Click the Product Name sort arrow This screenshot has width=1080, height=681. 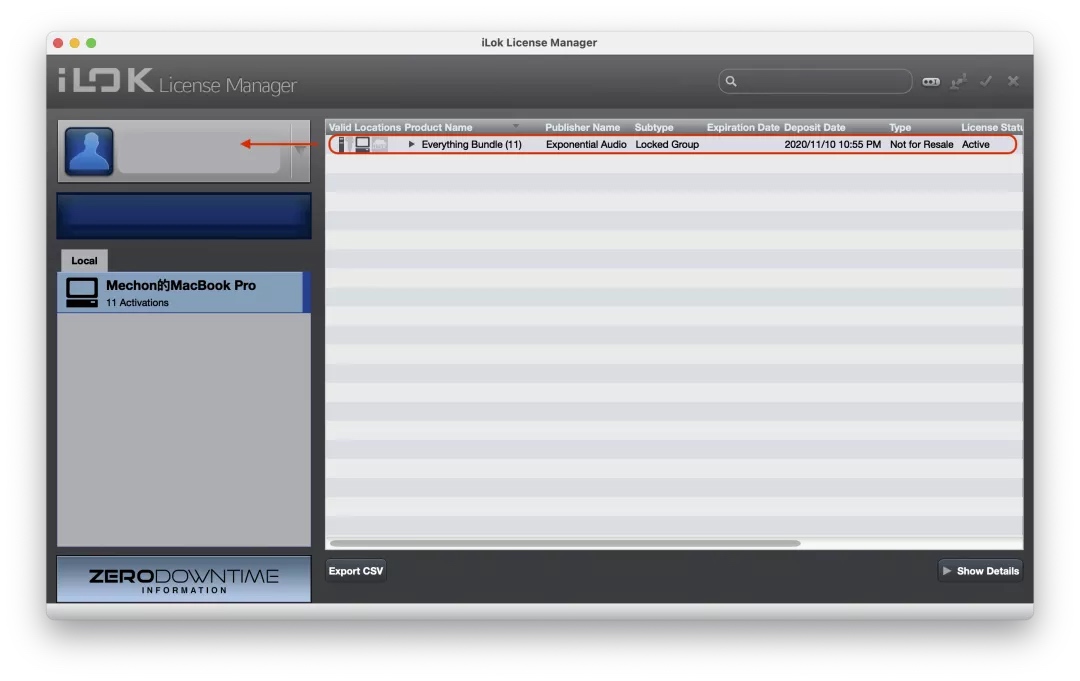pos(515,127)
